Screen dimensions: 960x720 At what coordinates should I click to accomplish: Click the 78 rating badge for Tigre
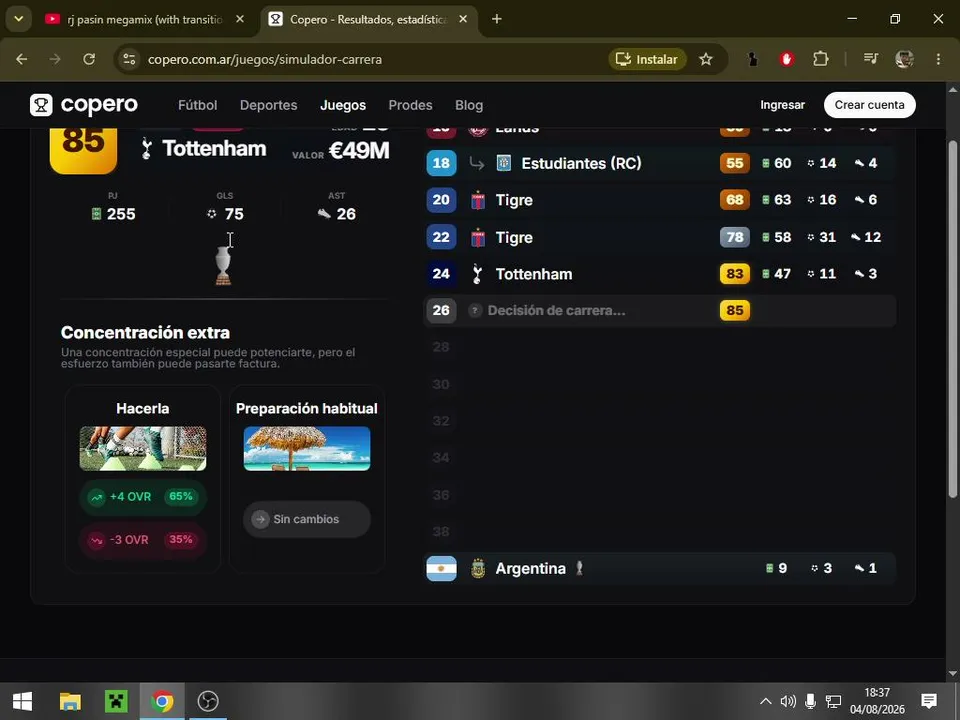735,237
